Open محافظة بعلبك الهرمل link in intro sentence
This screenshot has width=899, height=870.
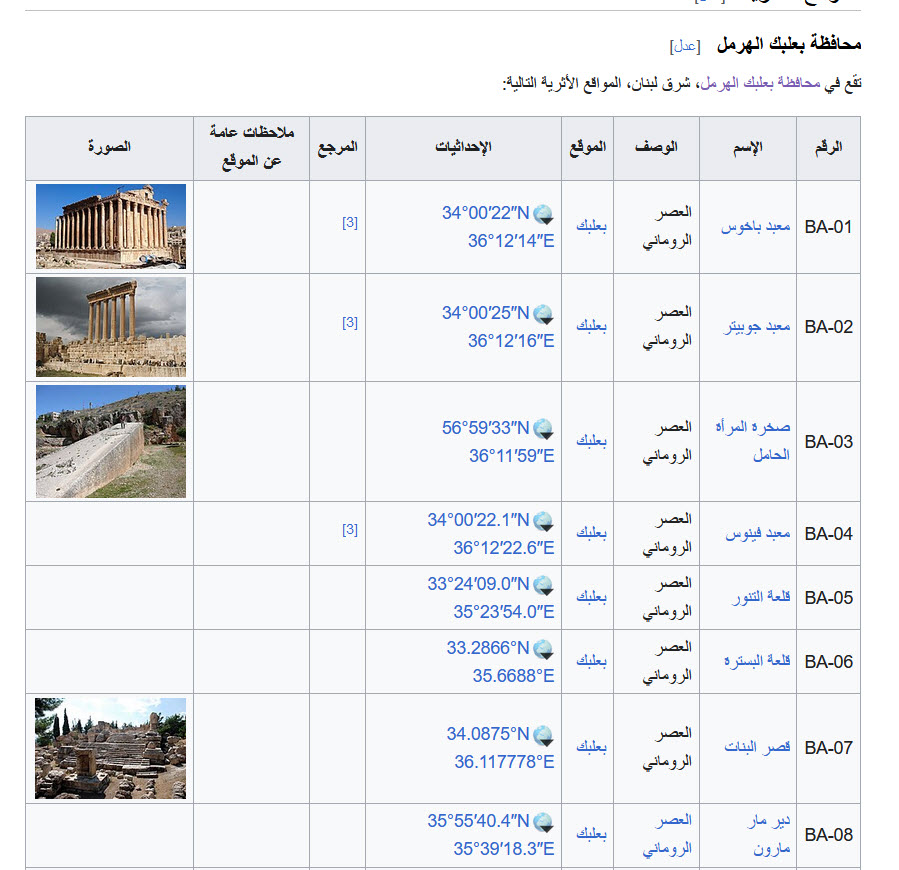coord(760,83)
